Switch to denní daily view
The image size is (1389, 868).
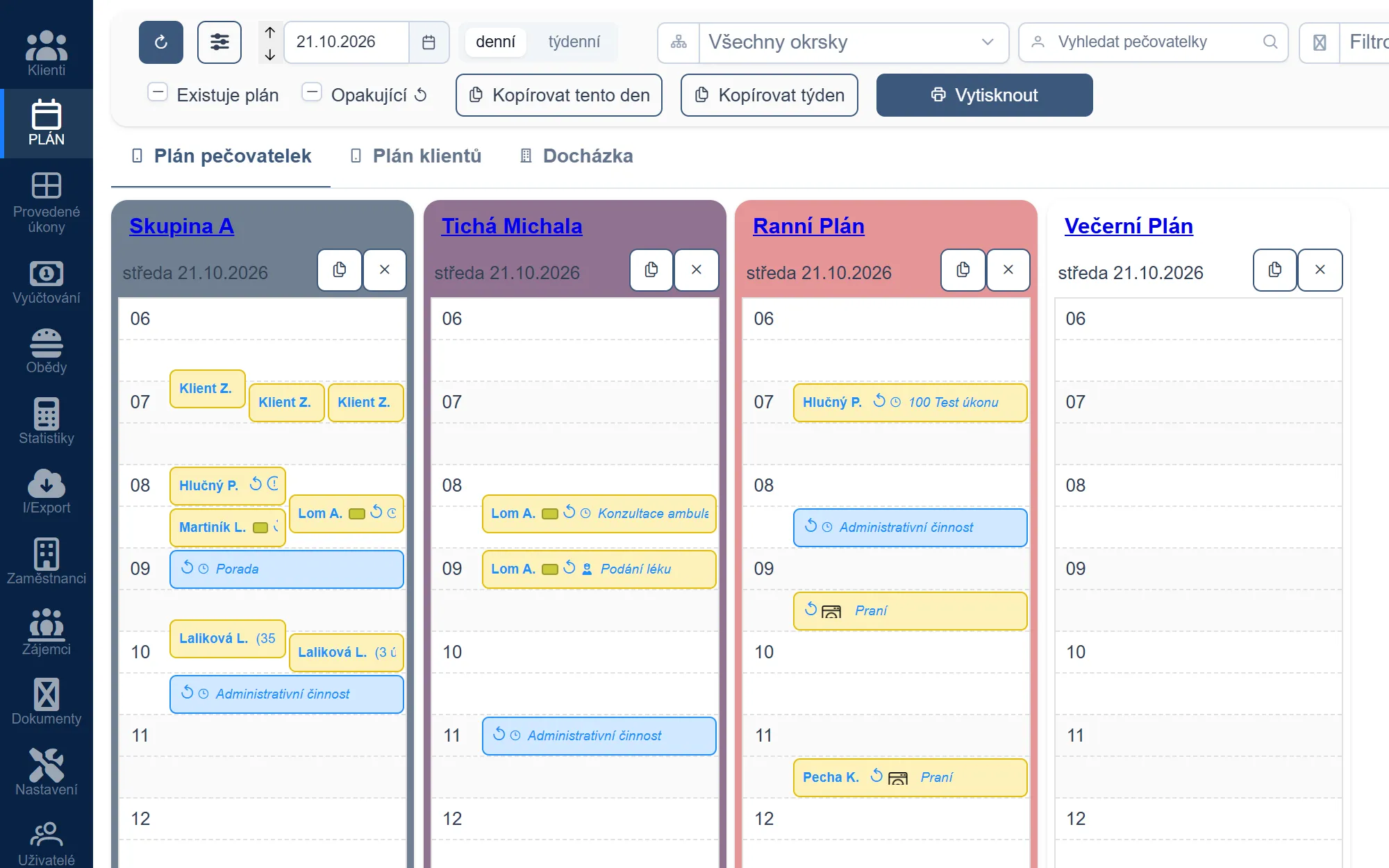tap(495, 42)
